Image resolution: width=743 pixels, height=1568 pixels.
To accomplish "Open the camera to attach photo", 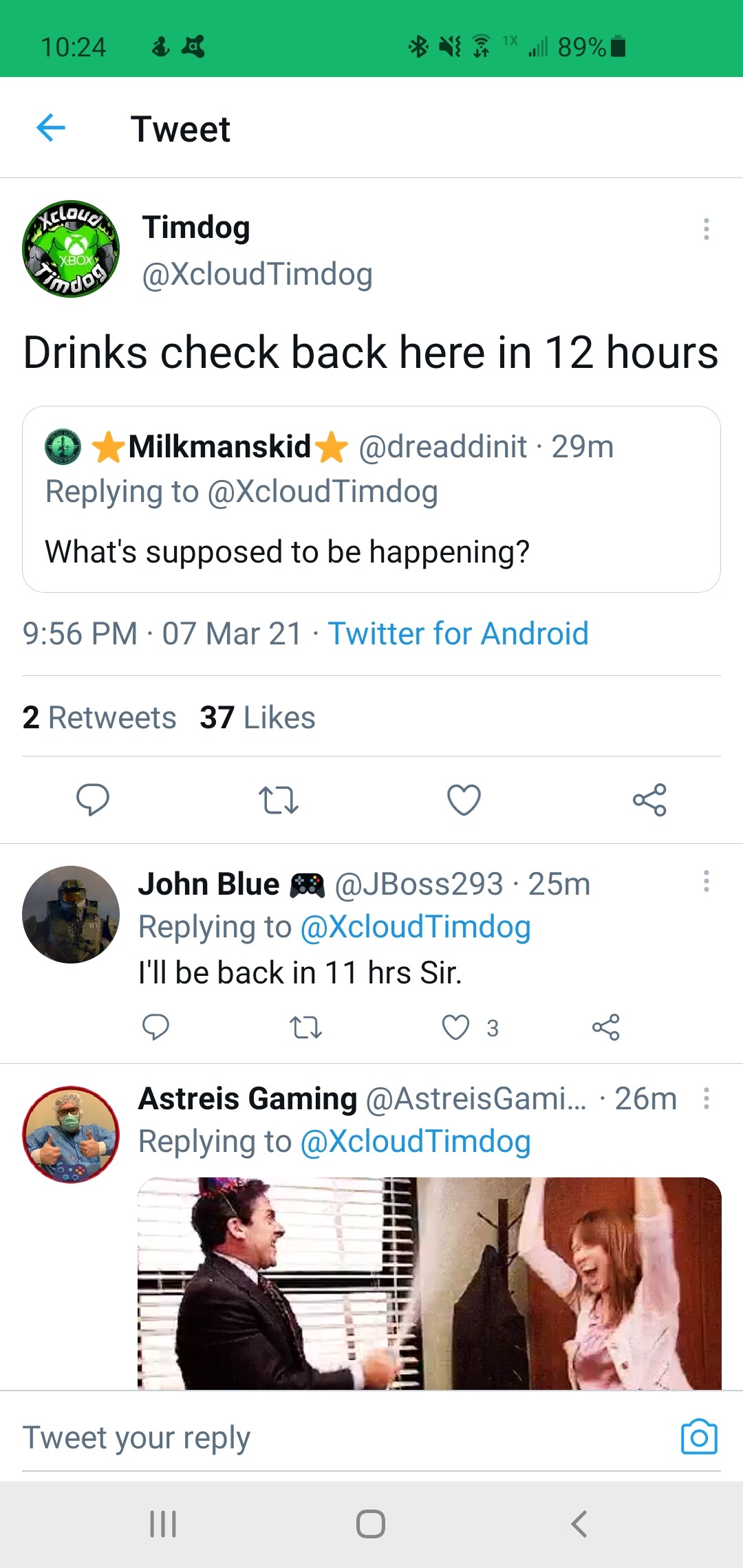I will click(x=699, y=1437).
